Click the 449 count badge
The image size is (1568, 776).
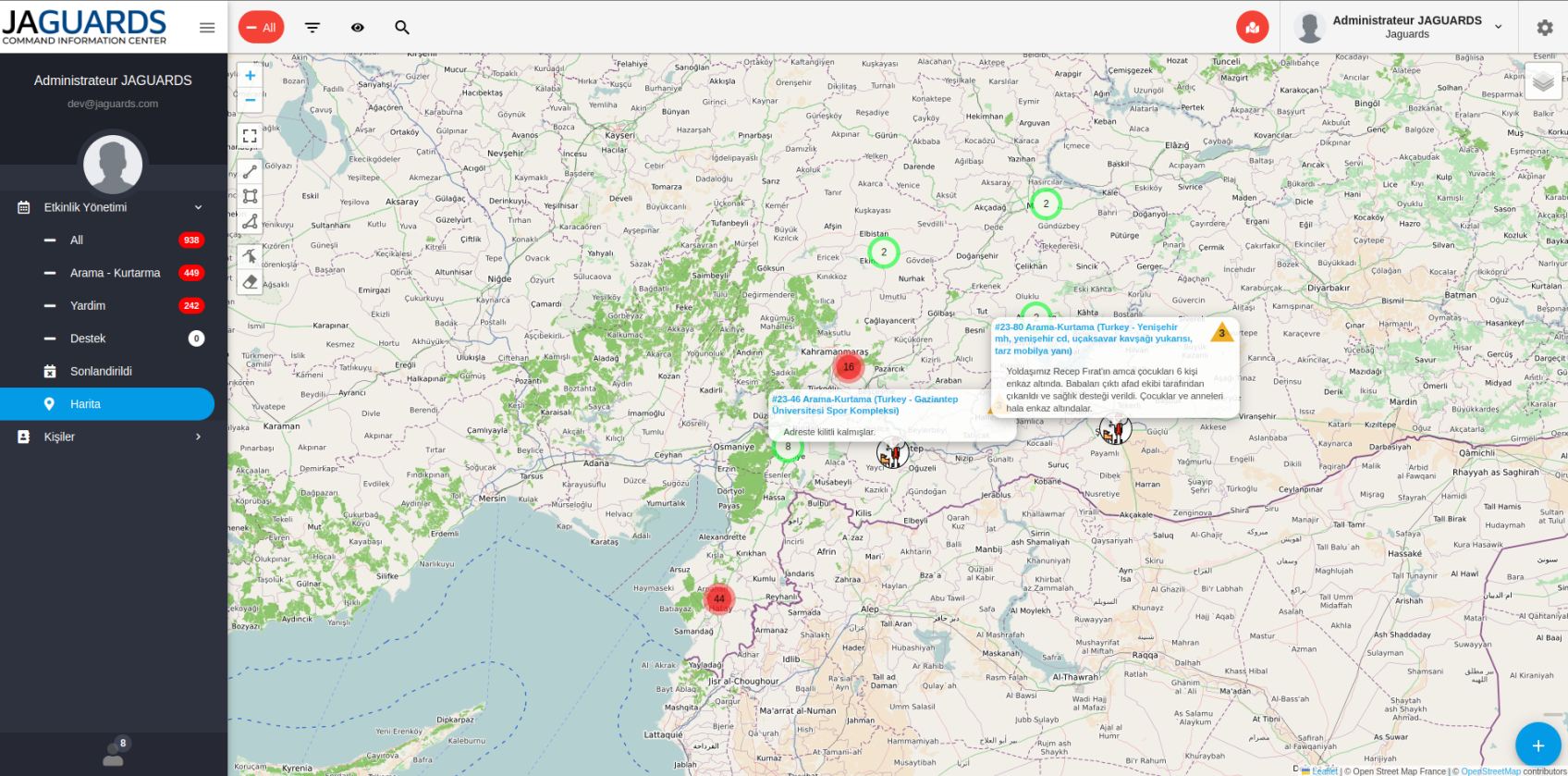point(191,273)
